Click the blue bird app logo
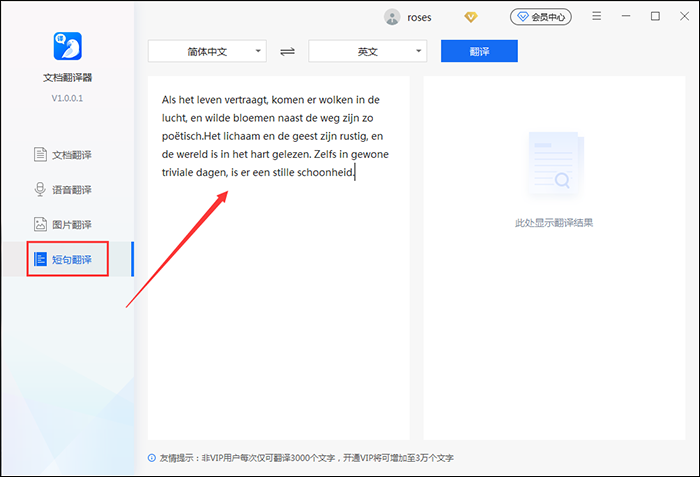Screen dimensions: 700x477 click(x=67, y=46)
